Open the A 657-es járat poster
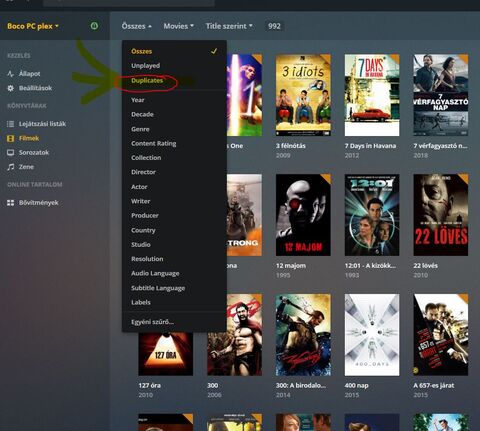The image size is (480, 431). click(441, 335)
